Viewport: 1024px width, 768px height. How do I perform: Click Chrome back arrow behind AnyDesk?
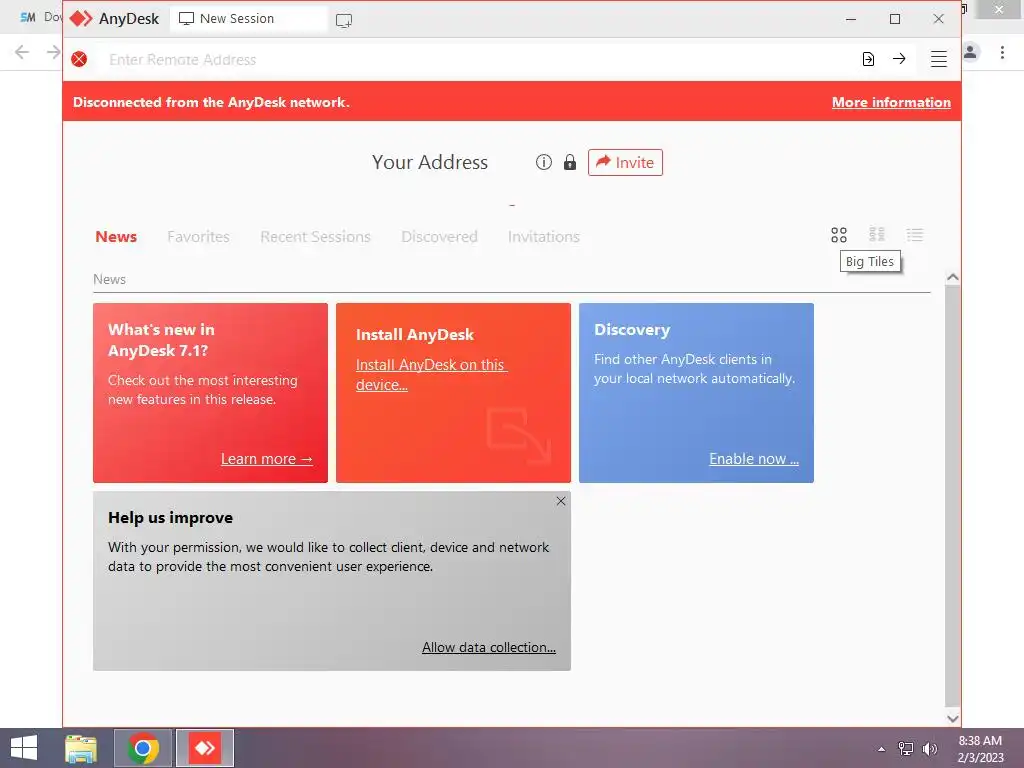point(22,52)
